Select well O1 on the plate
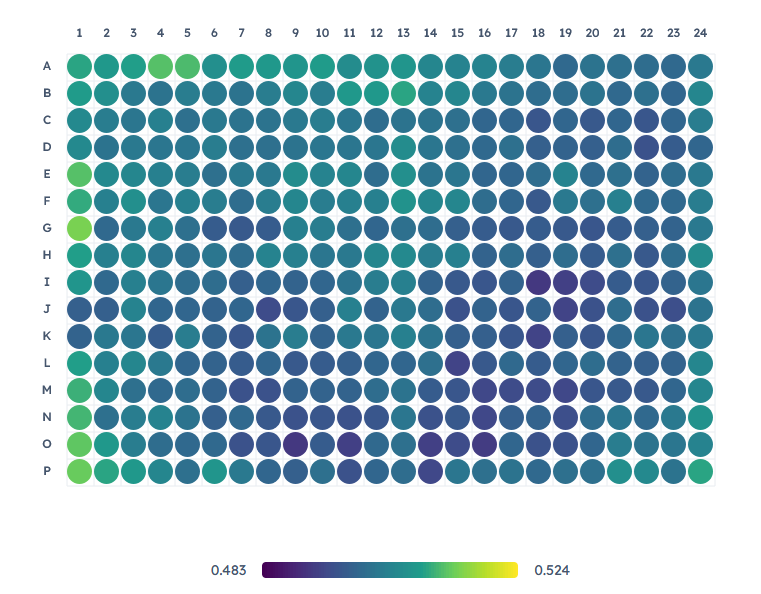This screenshot has width=761, height=594. (x=80, y=444)
